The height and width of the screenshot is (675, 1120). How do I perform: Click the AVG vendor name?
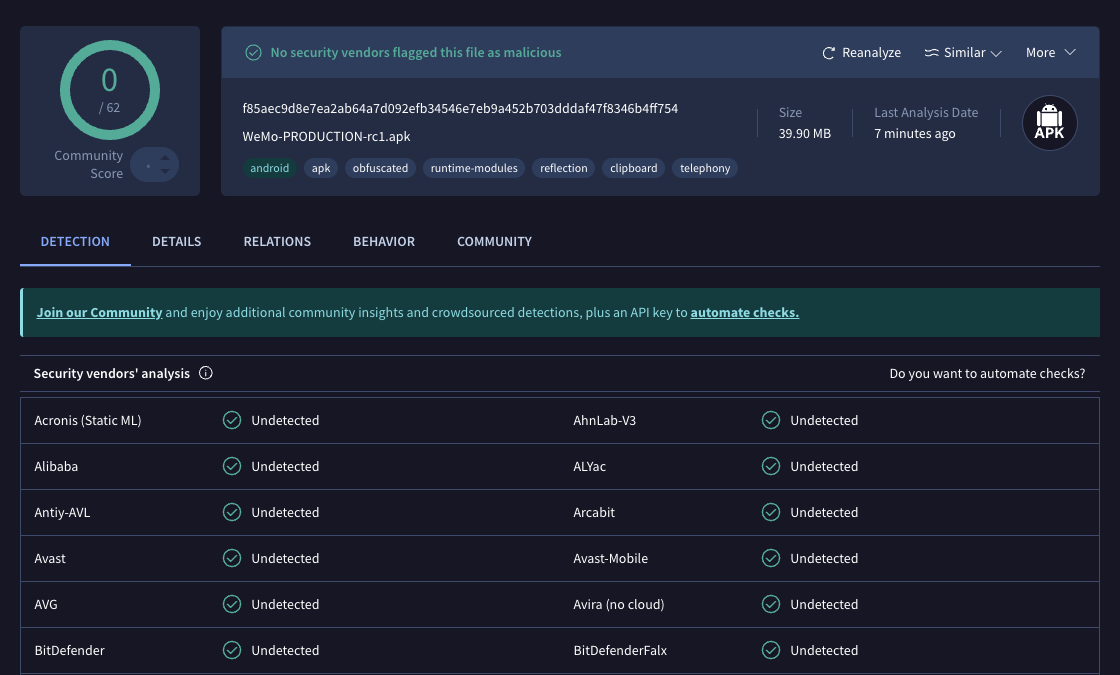pyautogui.click(x=46, y=604)
